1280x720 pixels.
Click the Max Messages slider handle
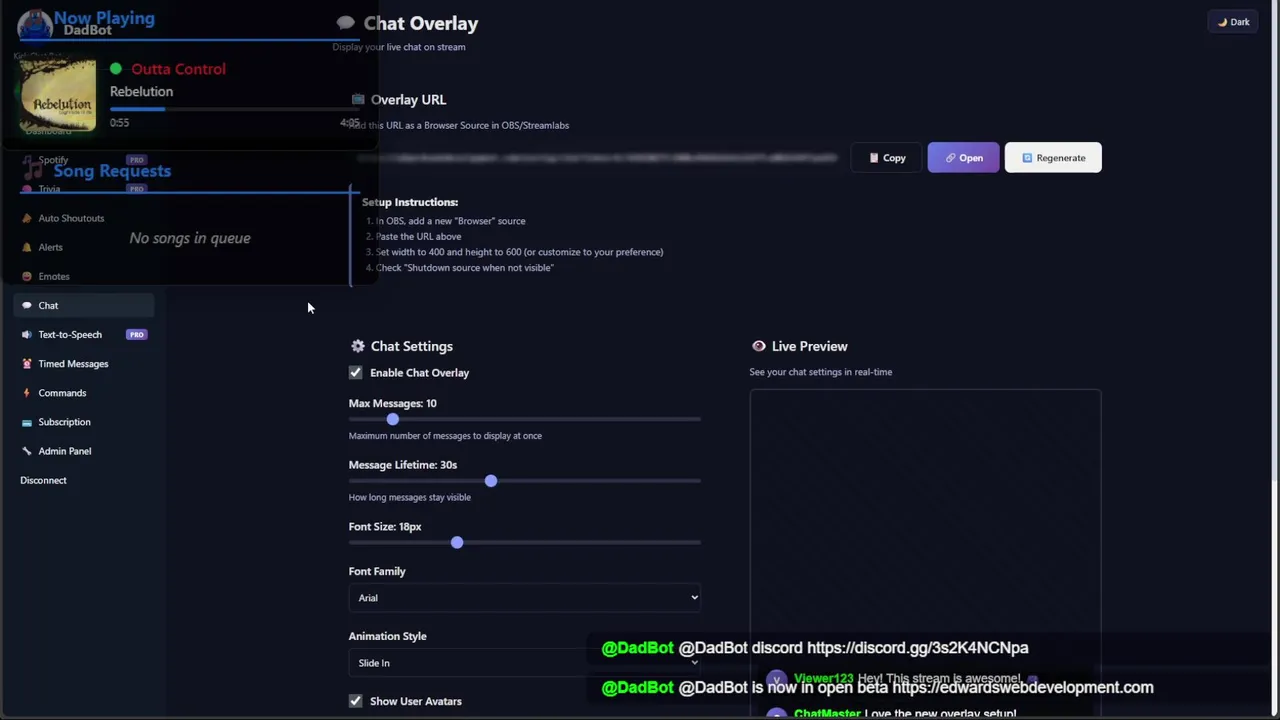393,419
